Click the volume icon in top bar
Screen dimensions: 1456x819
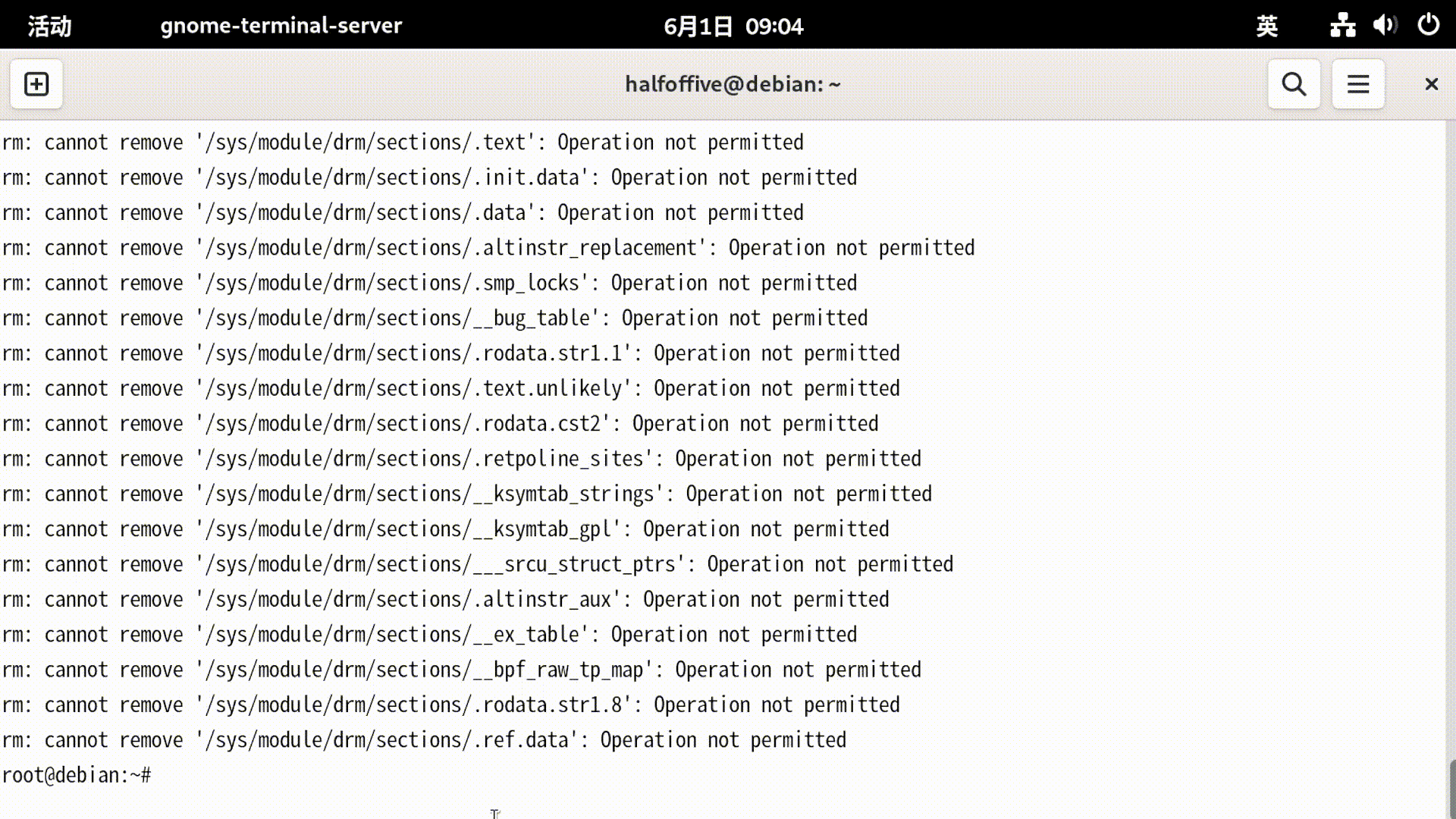[x=1384, y=25]
